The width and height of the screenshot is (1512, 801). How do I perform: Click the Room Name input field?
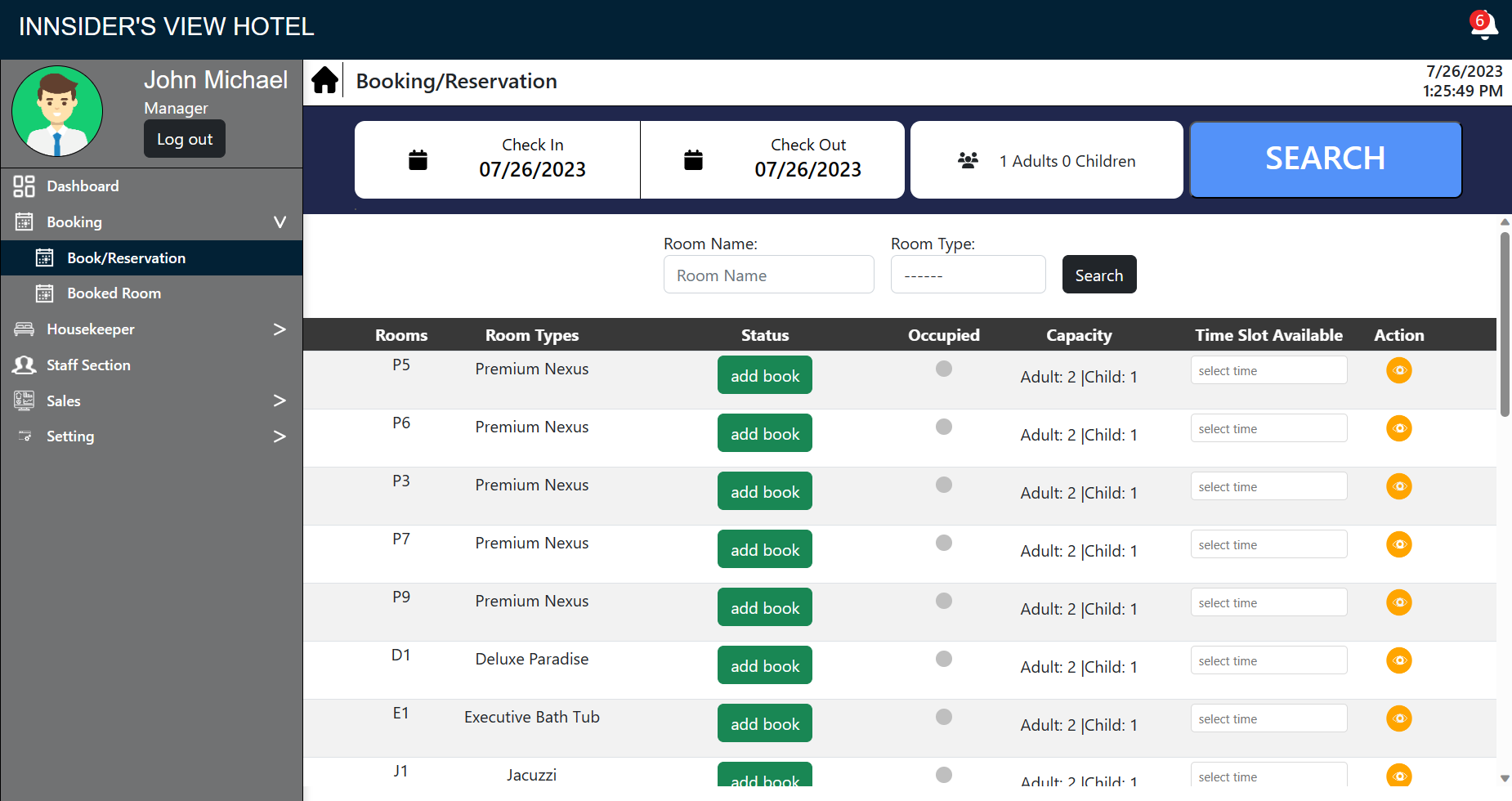[768, 275]
